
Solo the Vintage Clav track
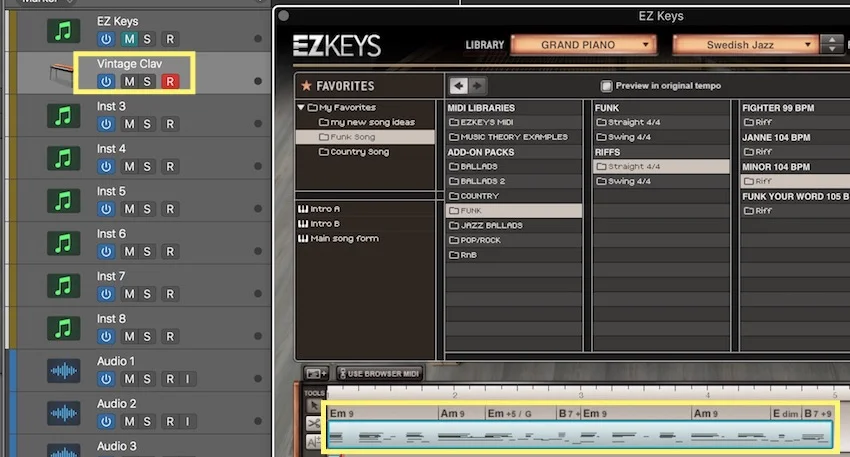click(147, 81)
